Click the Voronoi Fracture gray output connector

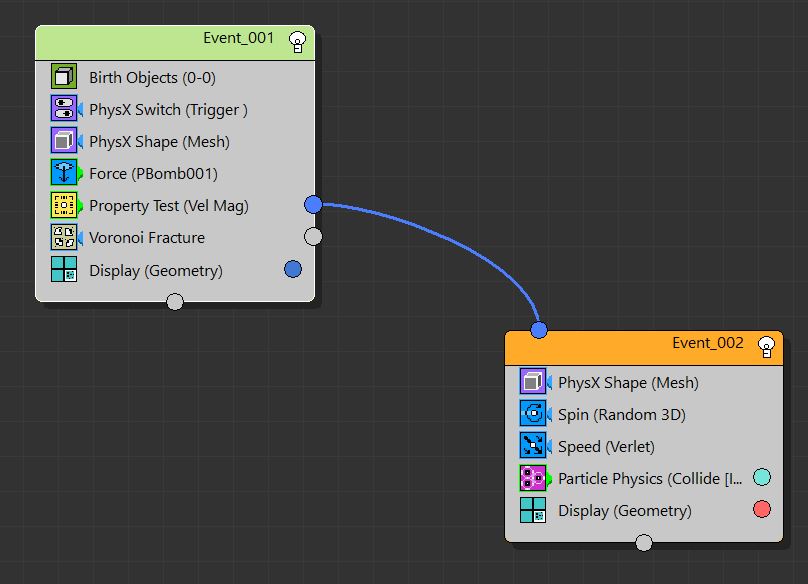click(x=313, y=237)
